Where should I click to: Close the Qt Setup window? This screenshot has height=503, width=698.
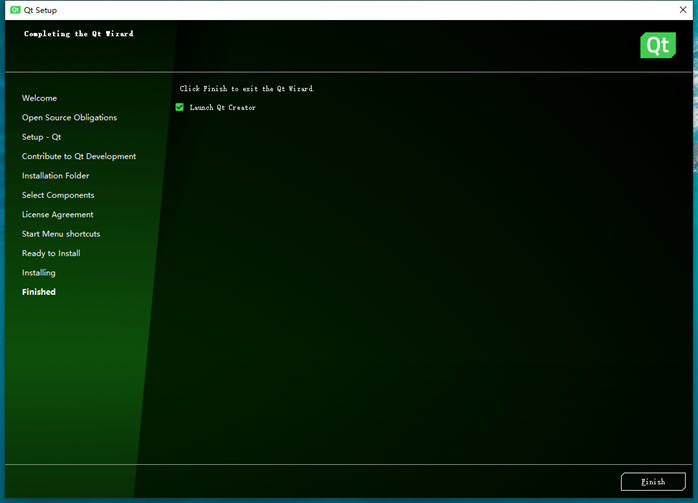tap(683, 10)
